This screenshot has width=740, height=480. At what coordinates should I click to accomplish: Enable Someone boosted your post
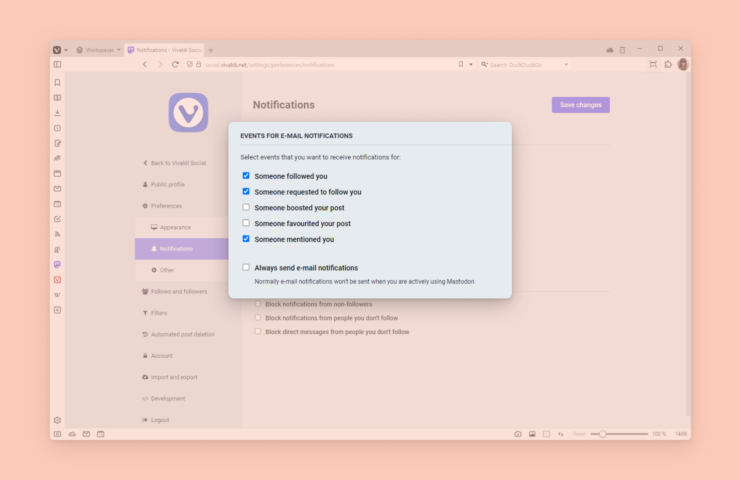tap(246, 207)
